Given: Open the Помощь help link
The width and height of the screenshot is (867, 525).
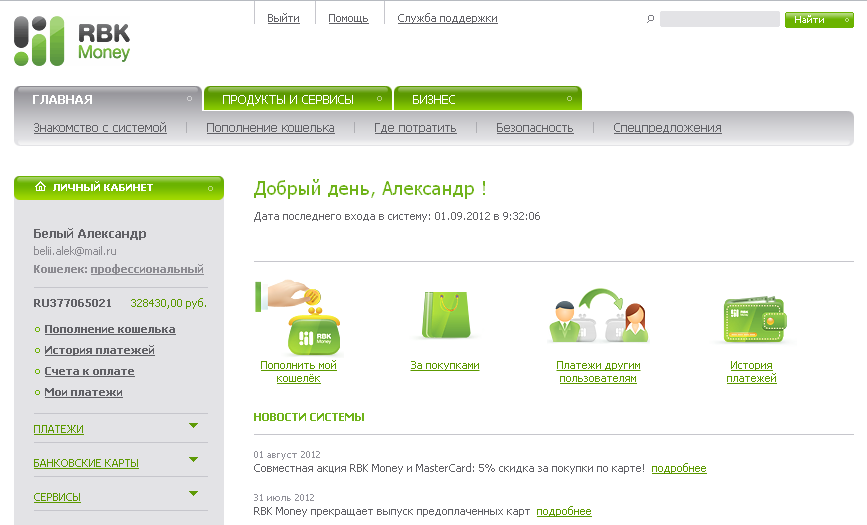Looking at the screenshot, I should [348, 18].
